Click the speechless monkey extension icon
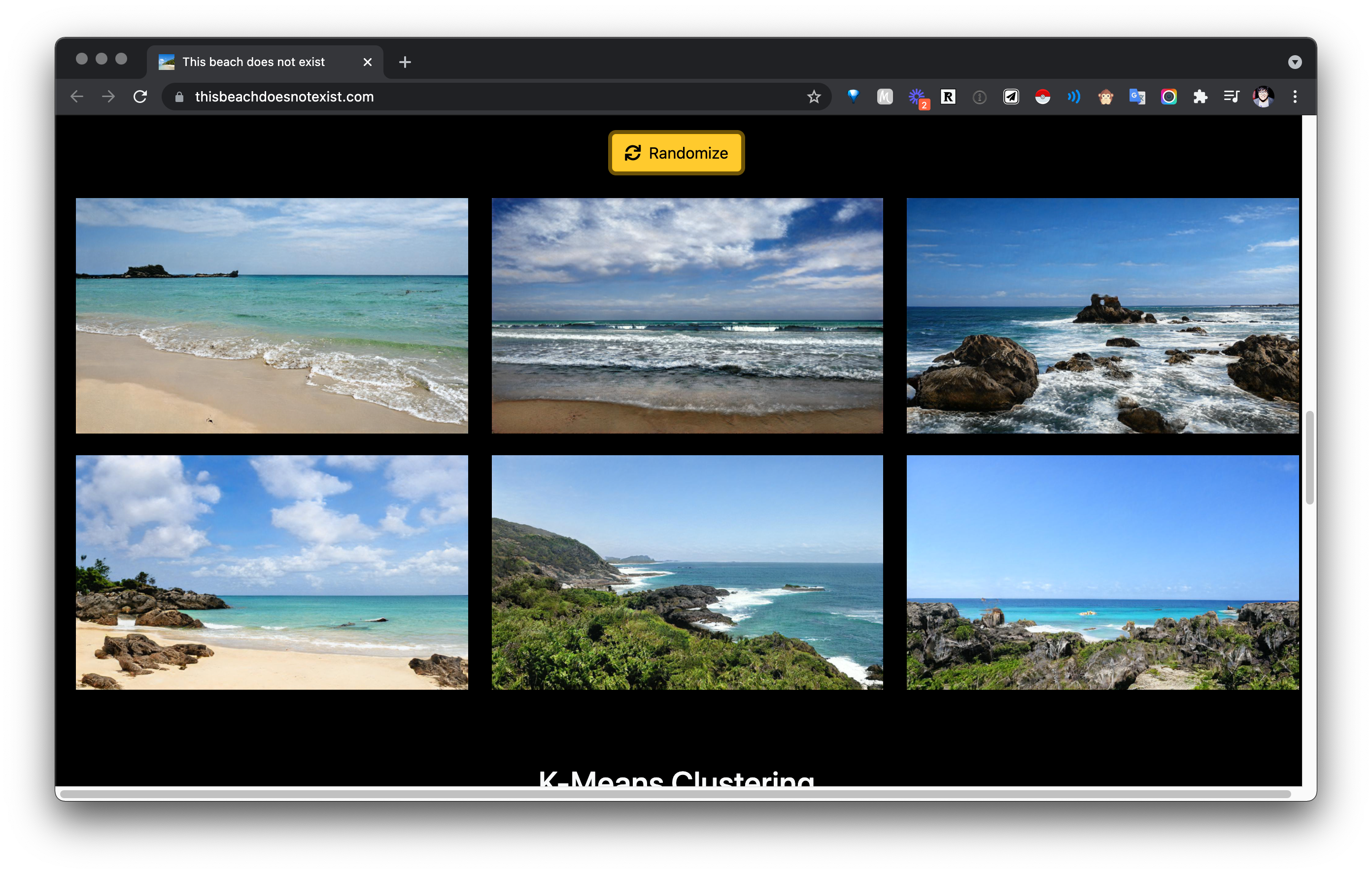 [x=1105, y=97]
